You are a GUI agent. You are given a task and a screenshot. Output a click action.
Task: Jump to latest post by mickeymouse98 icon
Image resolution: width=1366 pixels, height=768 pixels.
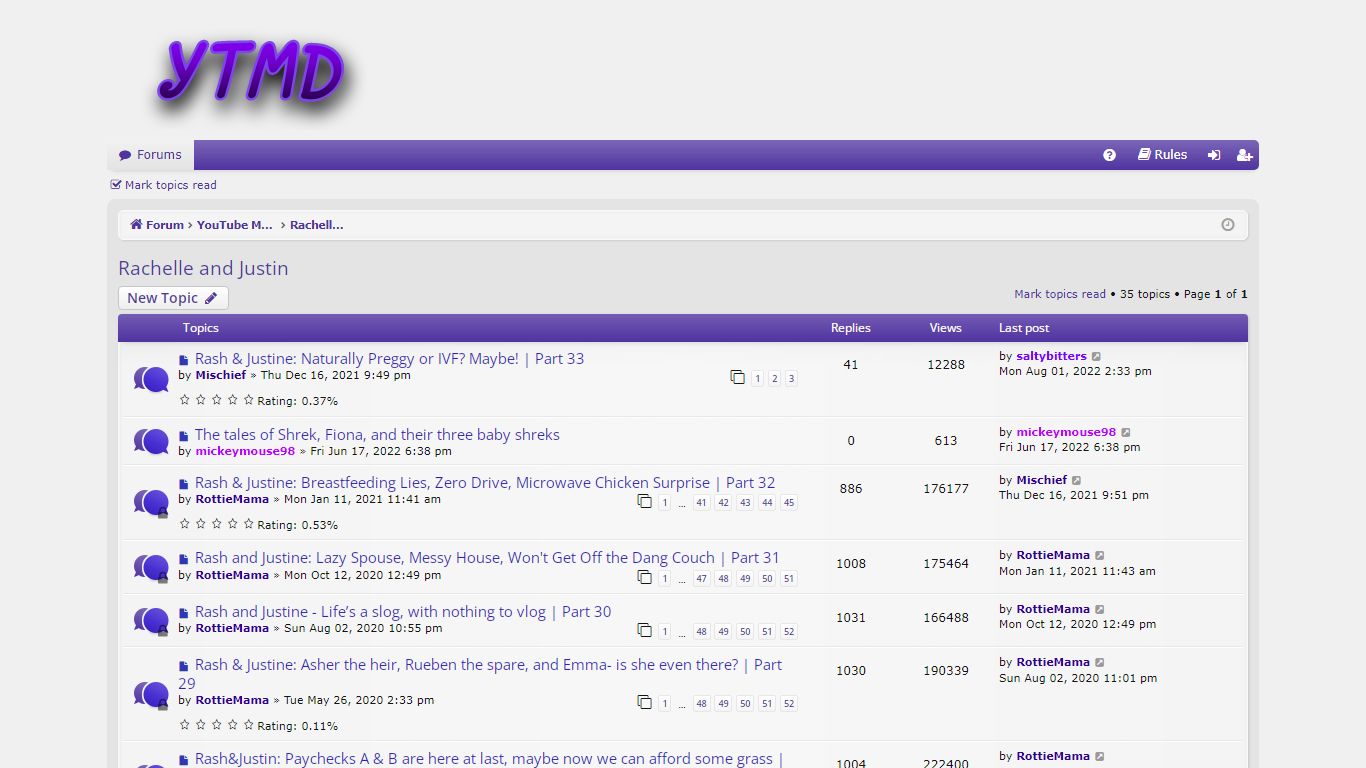(x=1126, y=433)
